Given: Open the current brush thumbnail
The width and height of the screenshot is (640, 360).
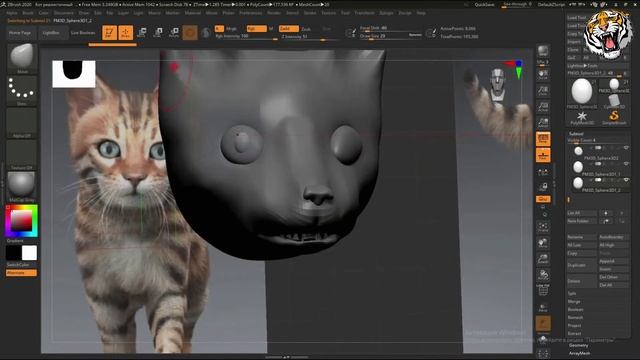Looking at the screenshot, I should (22, 58).
